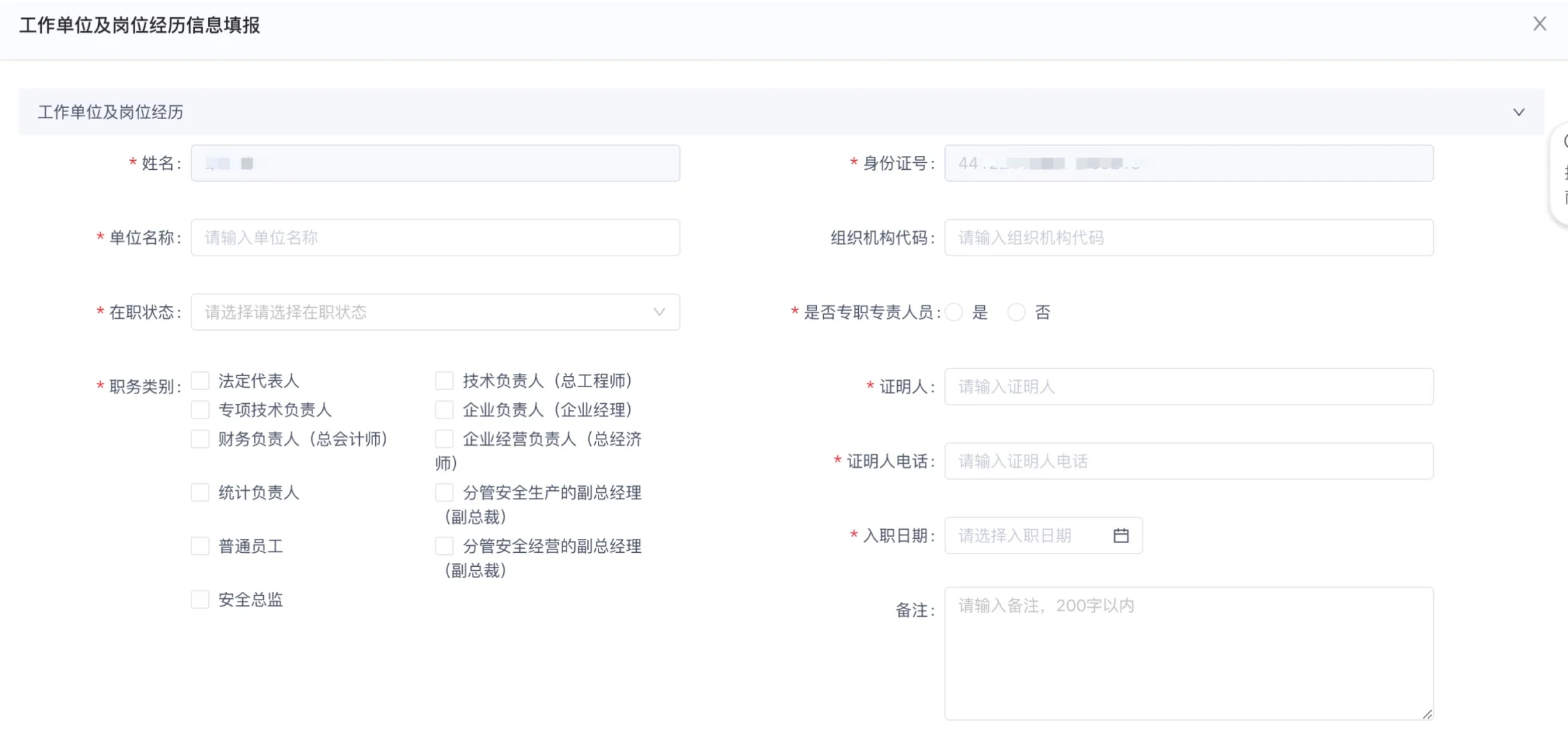
Task: Tick the 财务负责人（总会计师） checkbox
Action: tap(200, 439)
